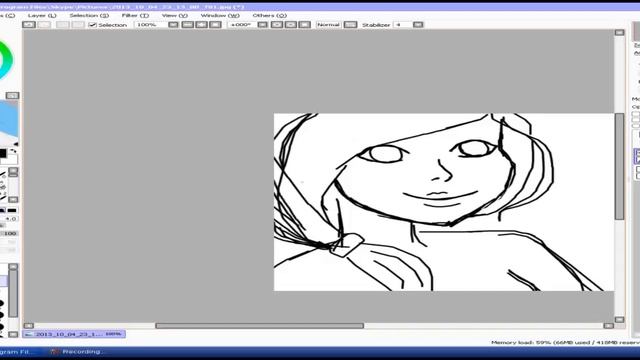Reset the view rotation

point(304,25)
